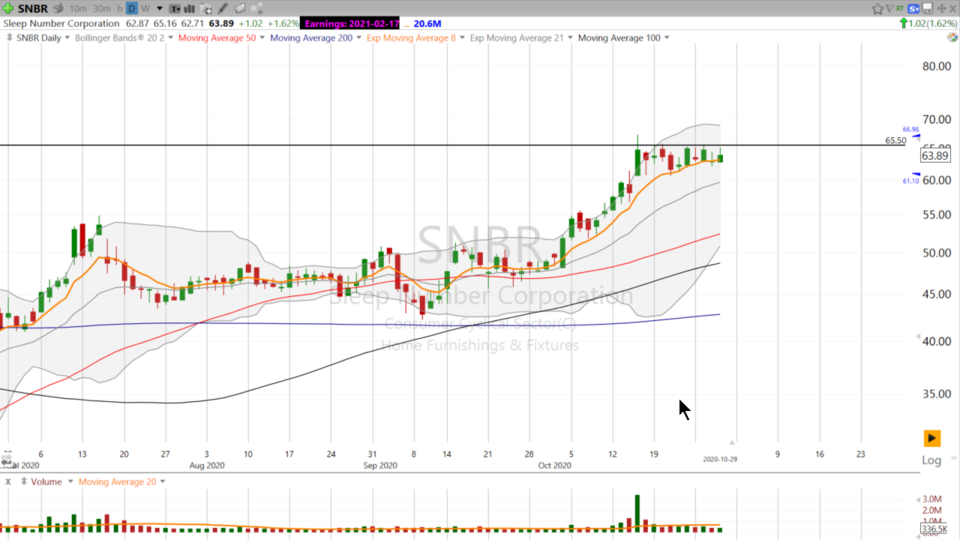Click the text annotation tool icon

pyautogui.click(x=174, y=9)
